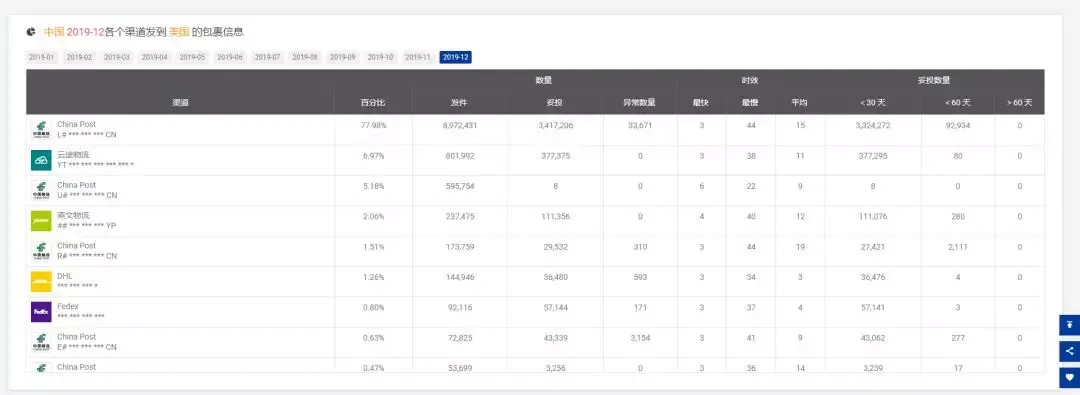Screen dimensions: 1080x395
Task: Click the 云途物流 teal logo
Action: click(x=41, y=160)
